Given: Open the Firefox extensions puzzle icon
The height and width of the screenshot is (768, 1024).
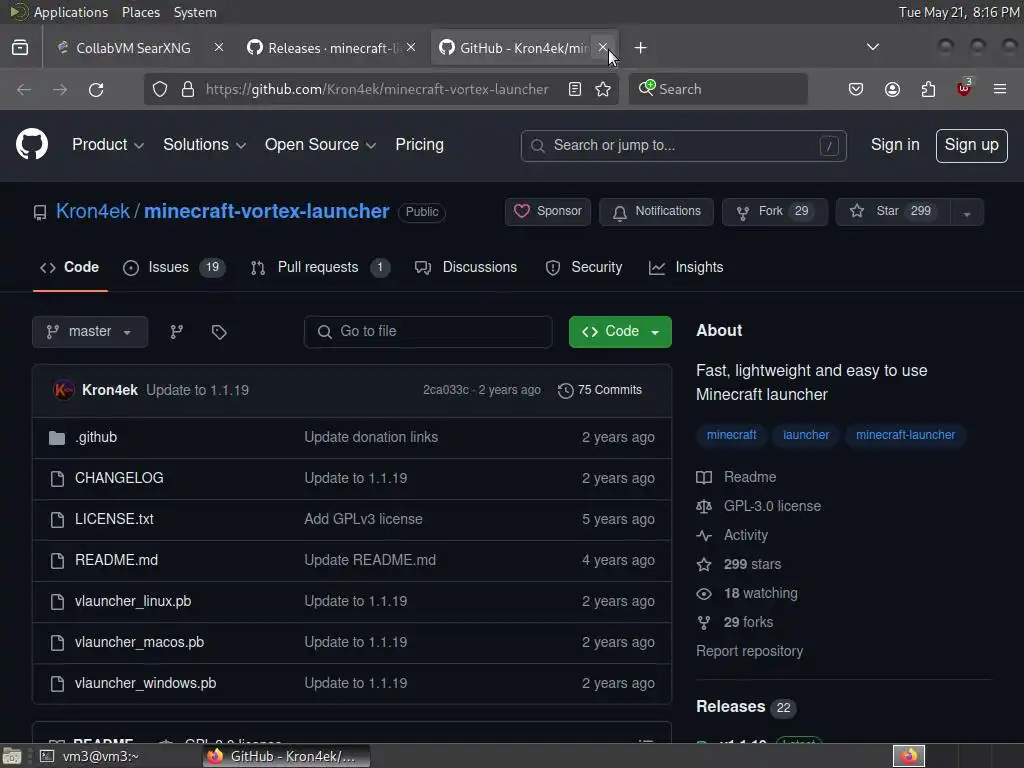Looking at the screenshot, I should point(928,89).
